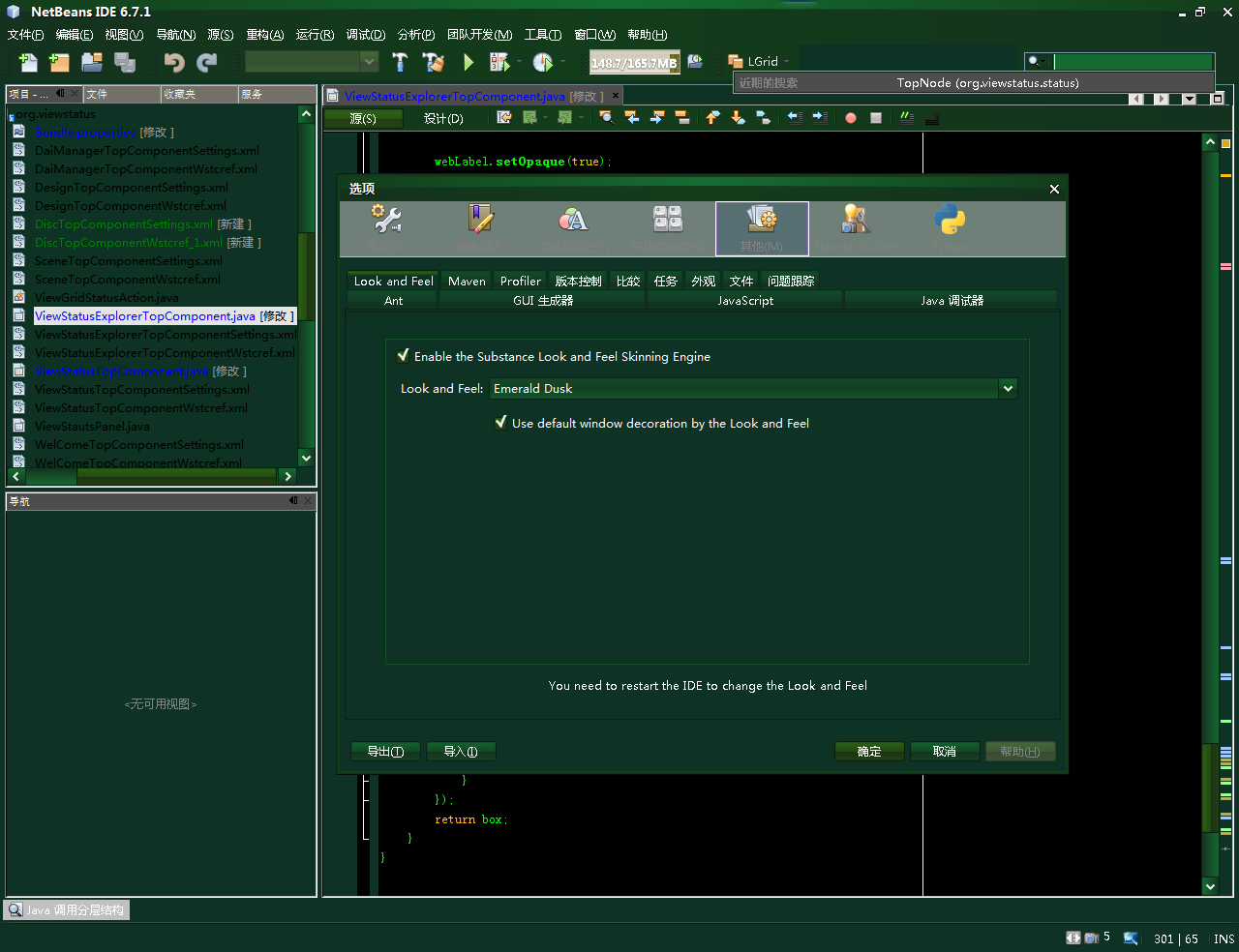
Task: Switch to the Ant options tab
Action: (x=393, y=301)
